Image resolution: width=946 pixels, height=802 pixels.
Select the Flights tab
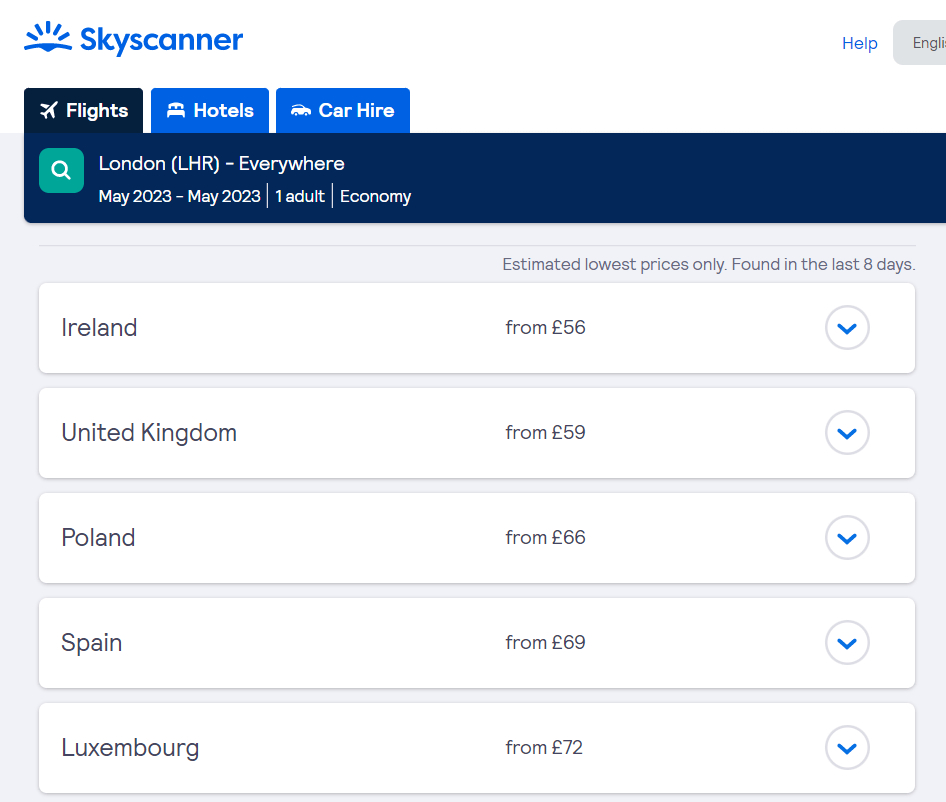pyautogui.click(x=83, y=110)
